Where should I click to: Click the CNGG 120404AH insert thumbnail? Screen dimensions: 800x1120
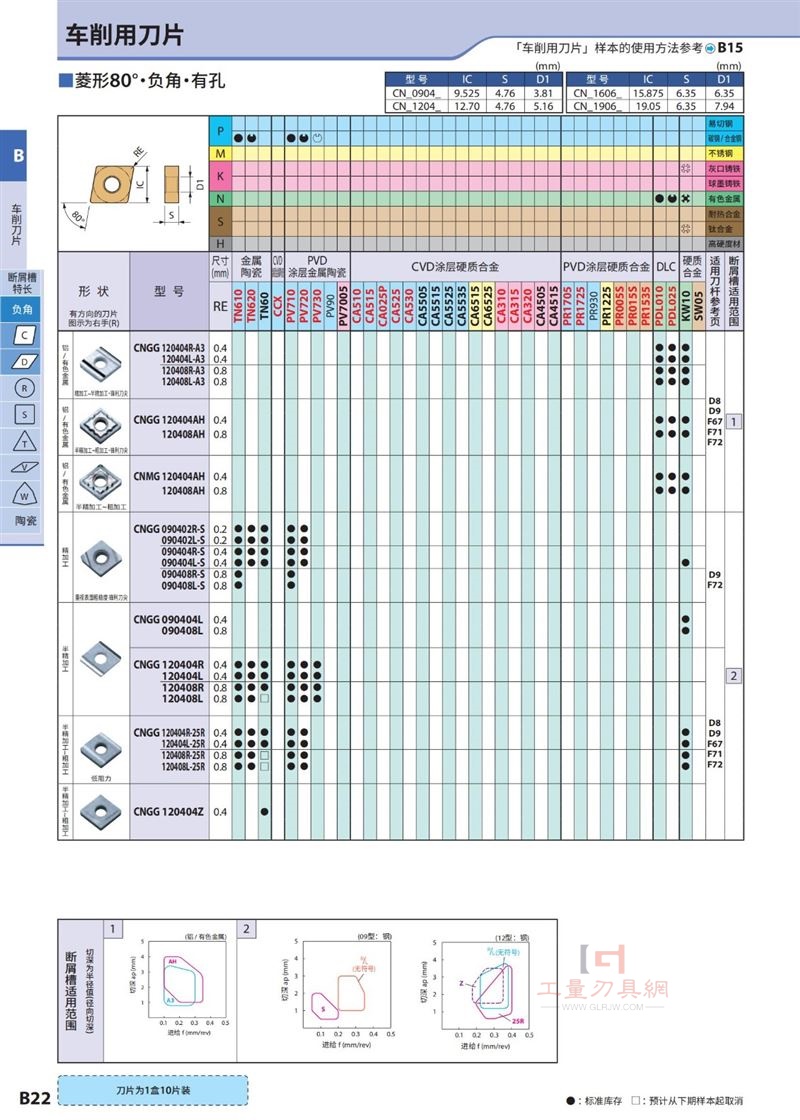pos(101,426)
